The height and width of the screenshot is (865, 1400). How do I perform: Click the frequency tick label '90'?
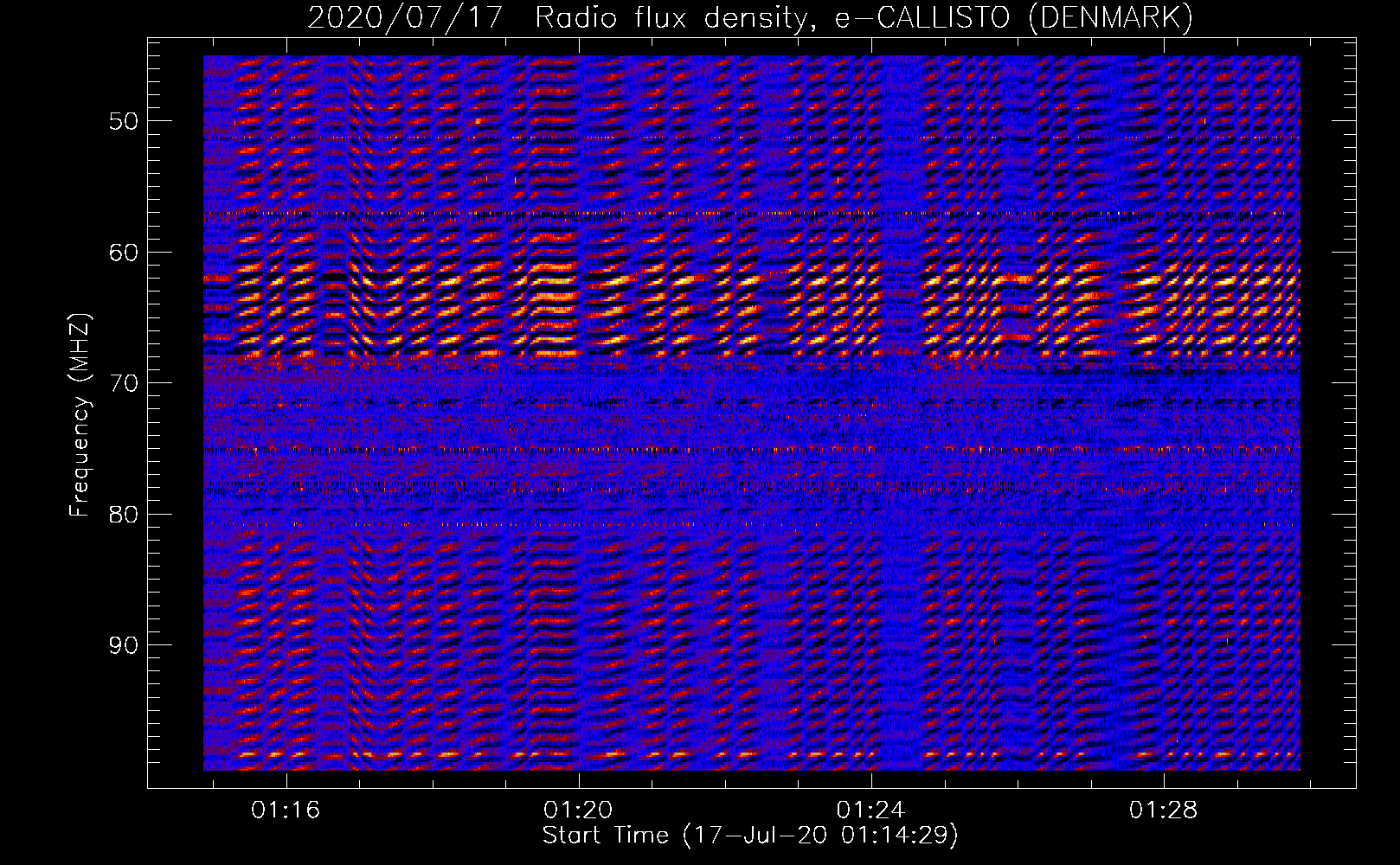pyautogui.click(x=123, y=645)
